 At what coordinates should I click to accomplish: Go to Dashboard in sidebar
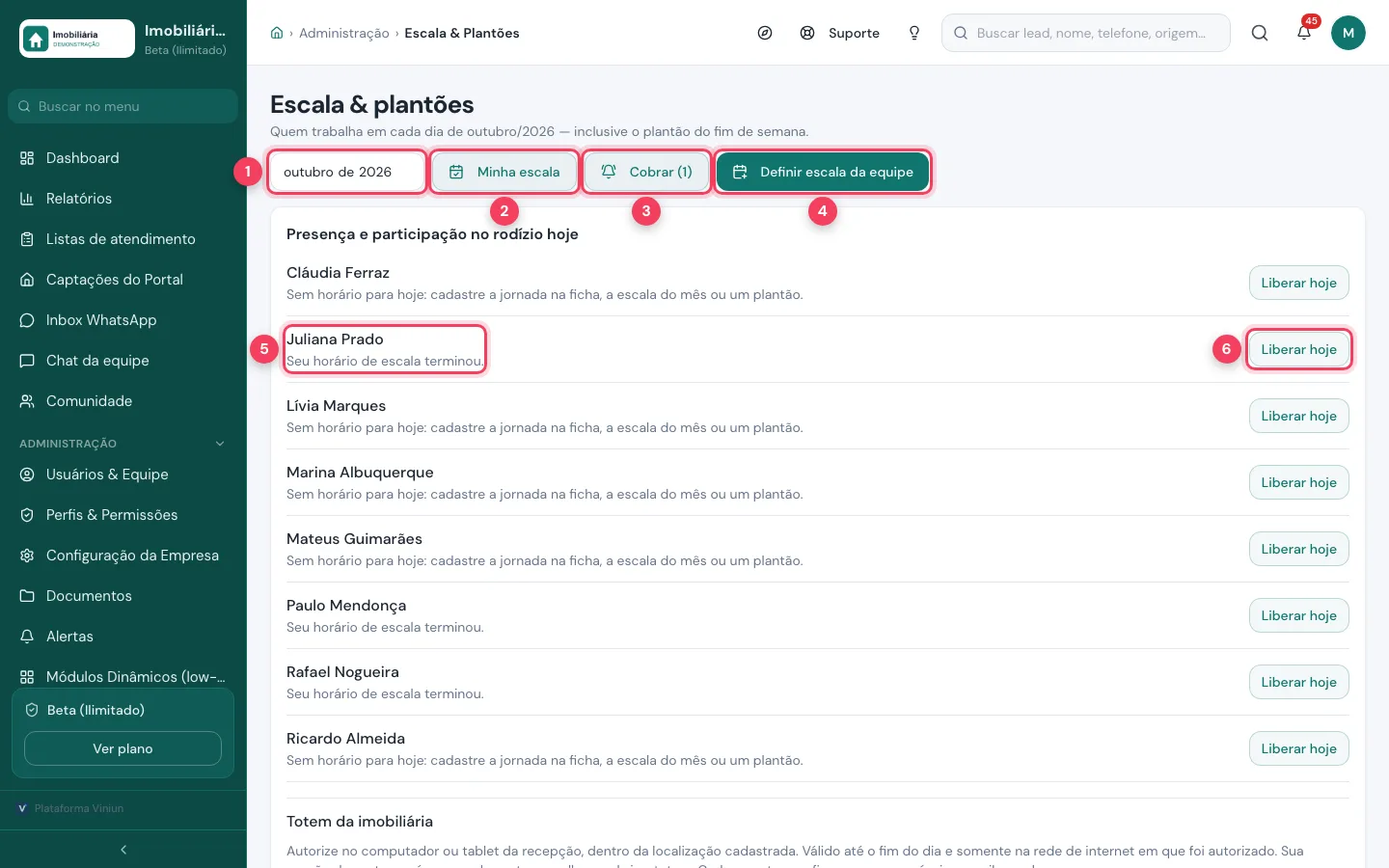[123, 158]
